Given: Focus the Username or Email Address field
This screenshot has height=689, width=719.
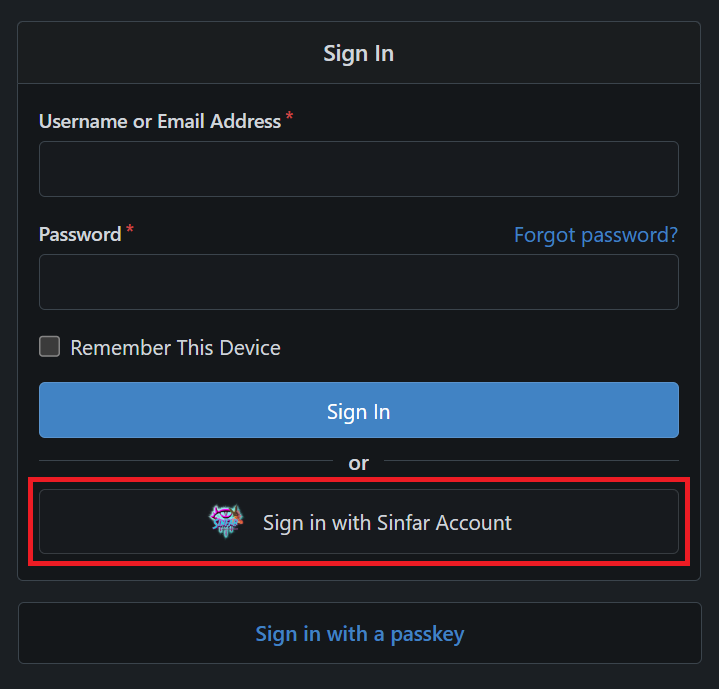Looking at the screenshot, I should [x=359, y=169].
